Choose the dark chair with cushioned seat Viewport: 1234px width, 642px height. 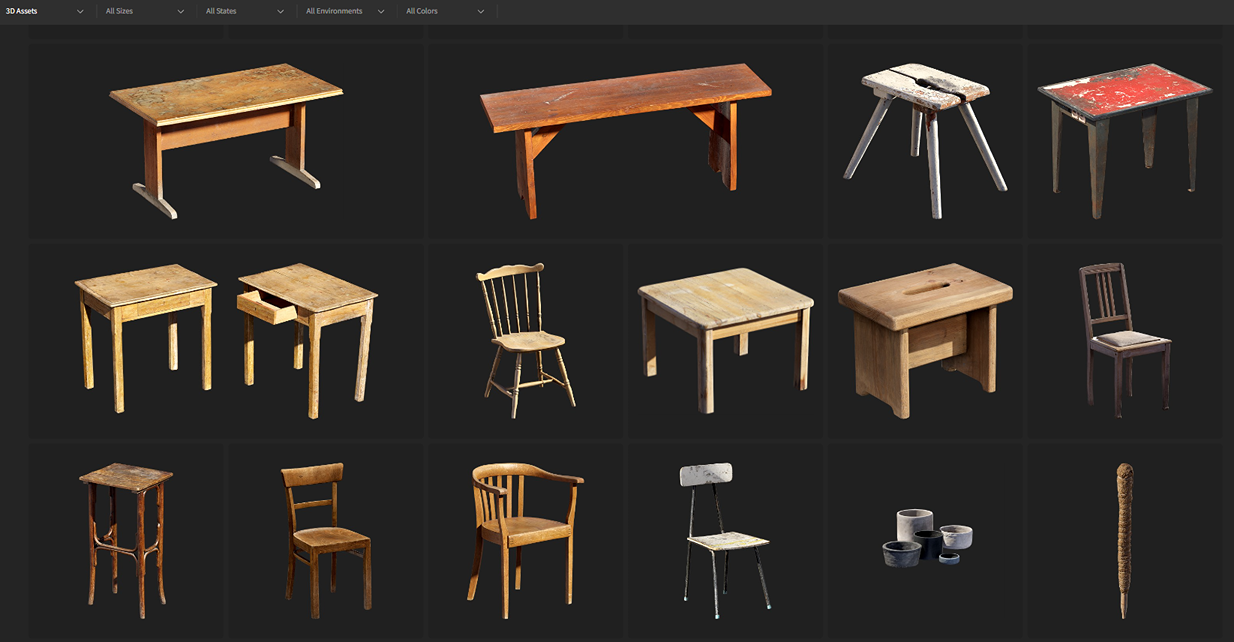coord(1124,338)
